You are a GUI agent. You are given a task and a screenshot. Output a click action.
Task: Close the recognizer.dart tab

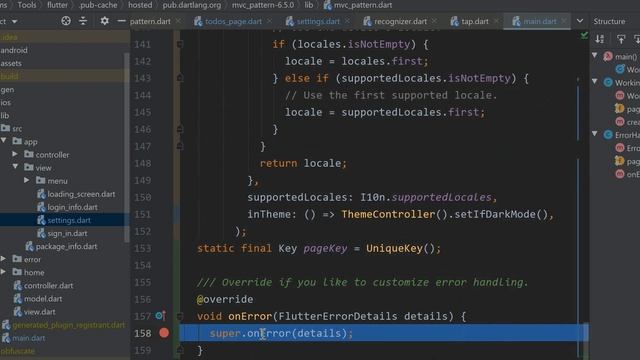pyautogui.click(x=434, y=21)
